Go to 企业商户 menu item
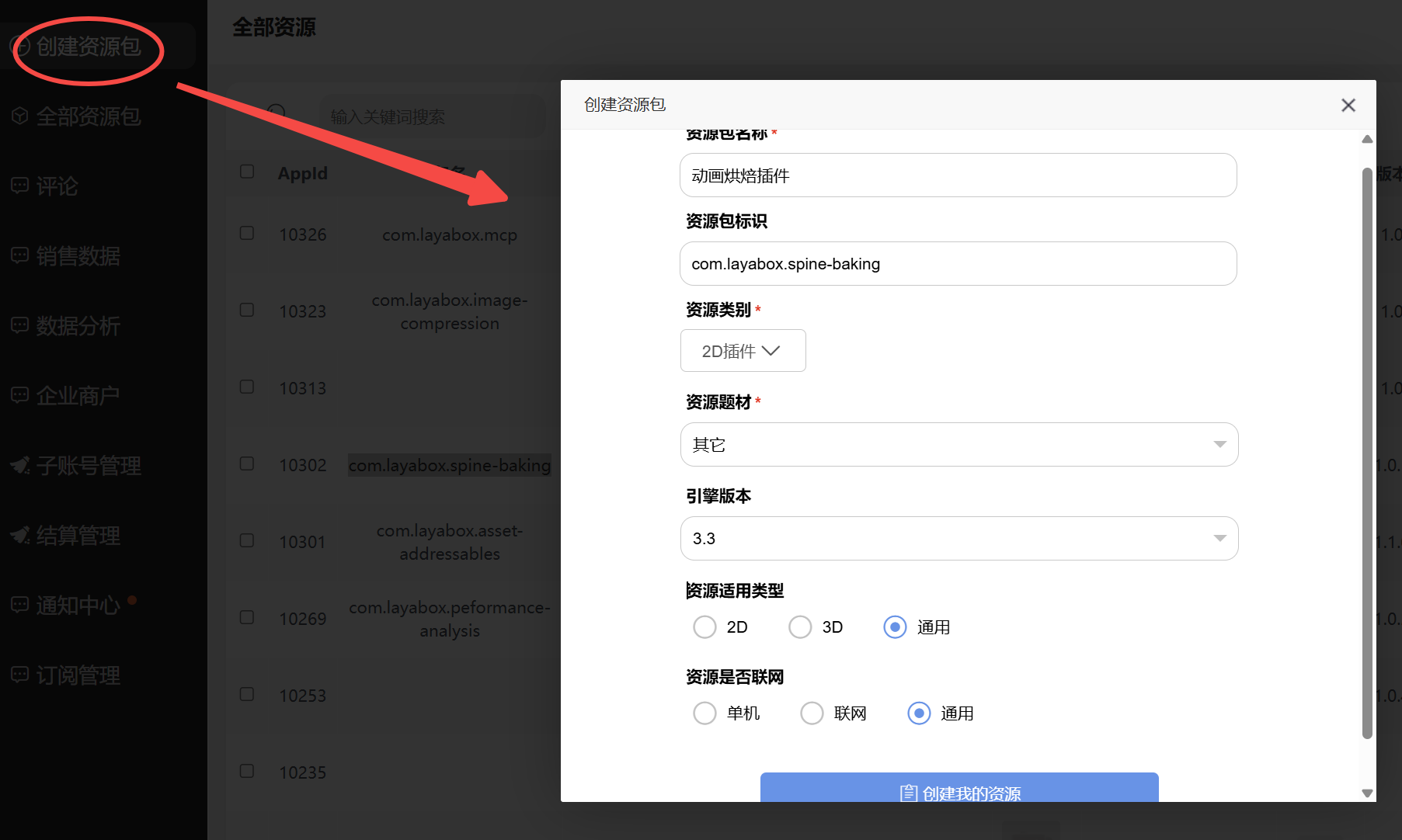The image size is (1402, 840). tap(78, 396)
